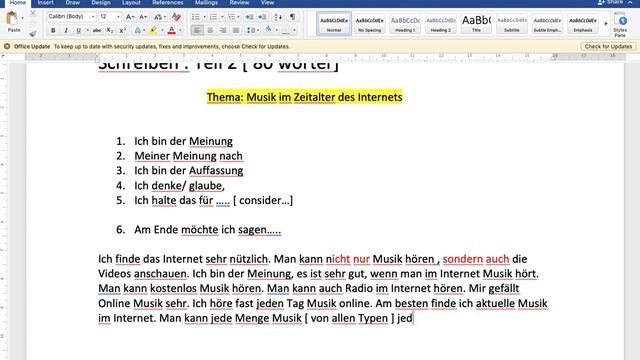
Task: Click the highlighted heading 'Thema: Musik im Zeitalter des Internets'
Action: 304,97
